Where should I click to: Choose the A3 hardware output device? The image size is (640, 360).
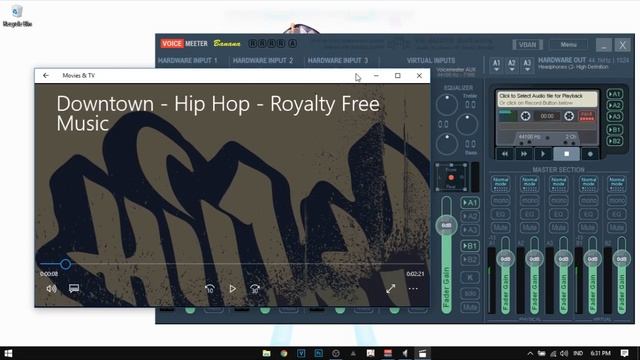coord(527,65)
